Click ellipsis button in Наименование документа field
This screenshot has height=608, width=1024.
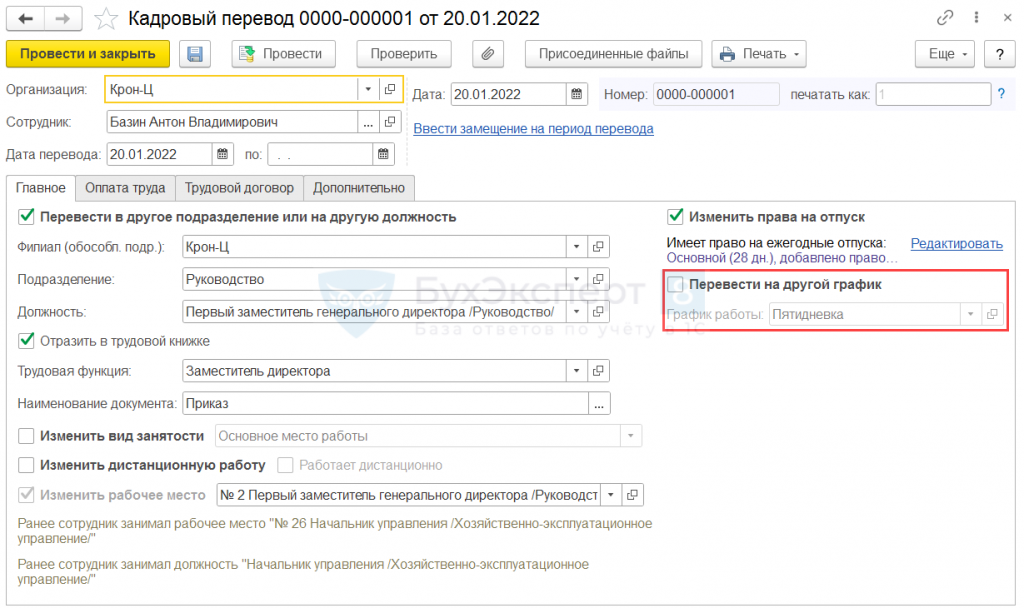[599, 403]
